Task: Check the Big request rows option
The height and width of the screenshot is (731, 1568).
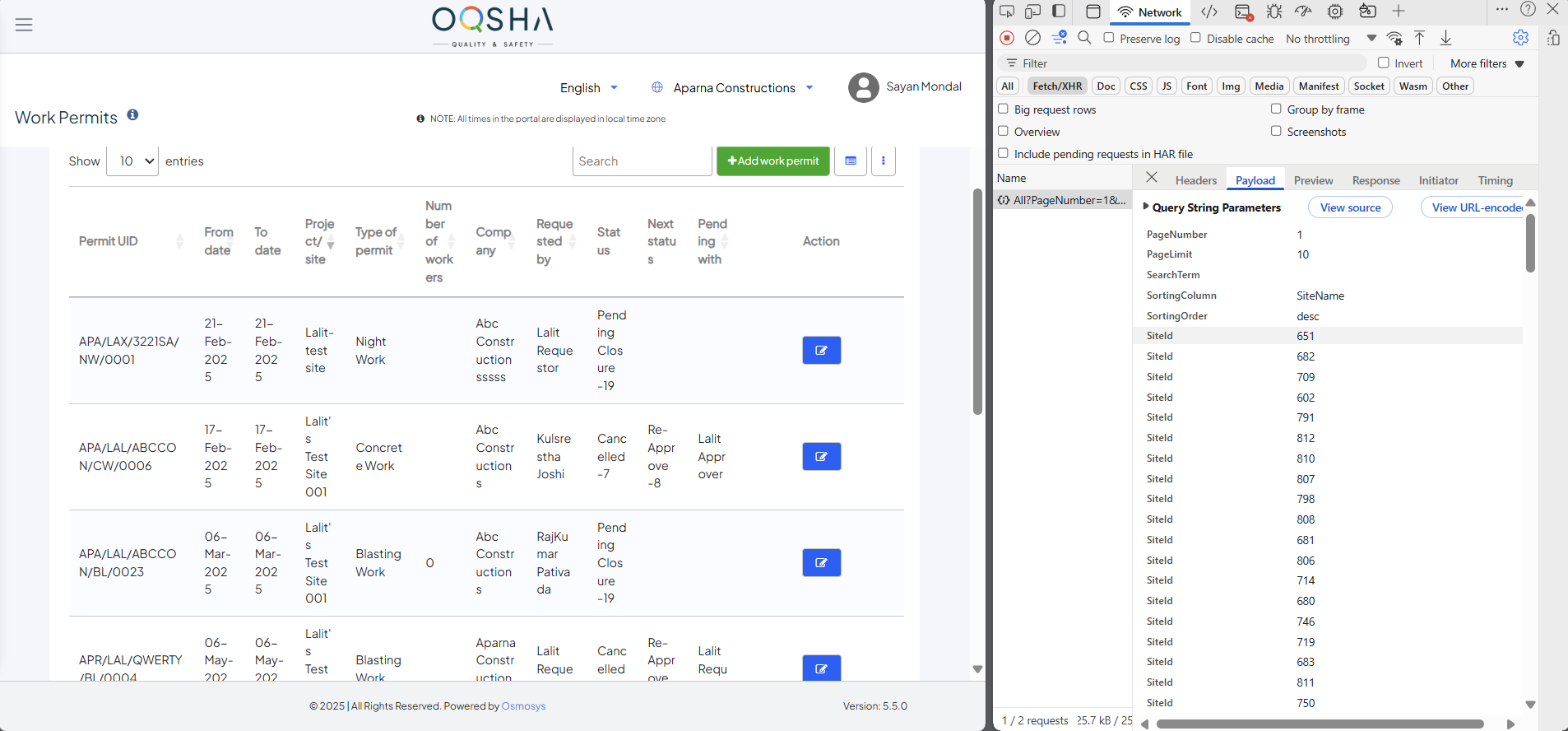Action: pos(1003,109)
